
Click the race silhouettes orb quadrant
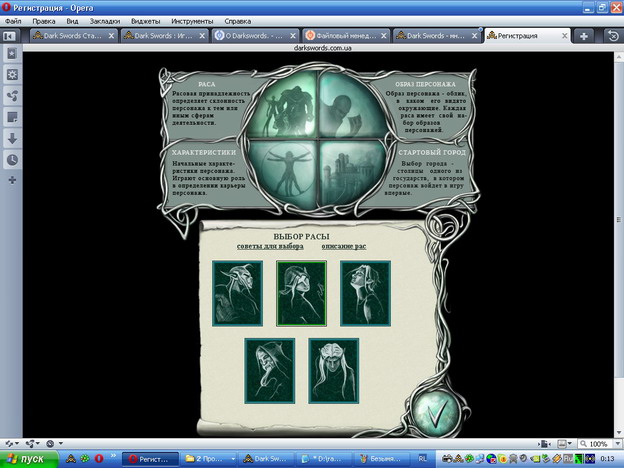[283, 105]
